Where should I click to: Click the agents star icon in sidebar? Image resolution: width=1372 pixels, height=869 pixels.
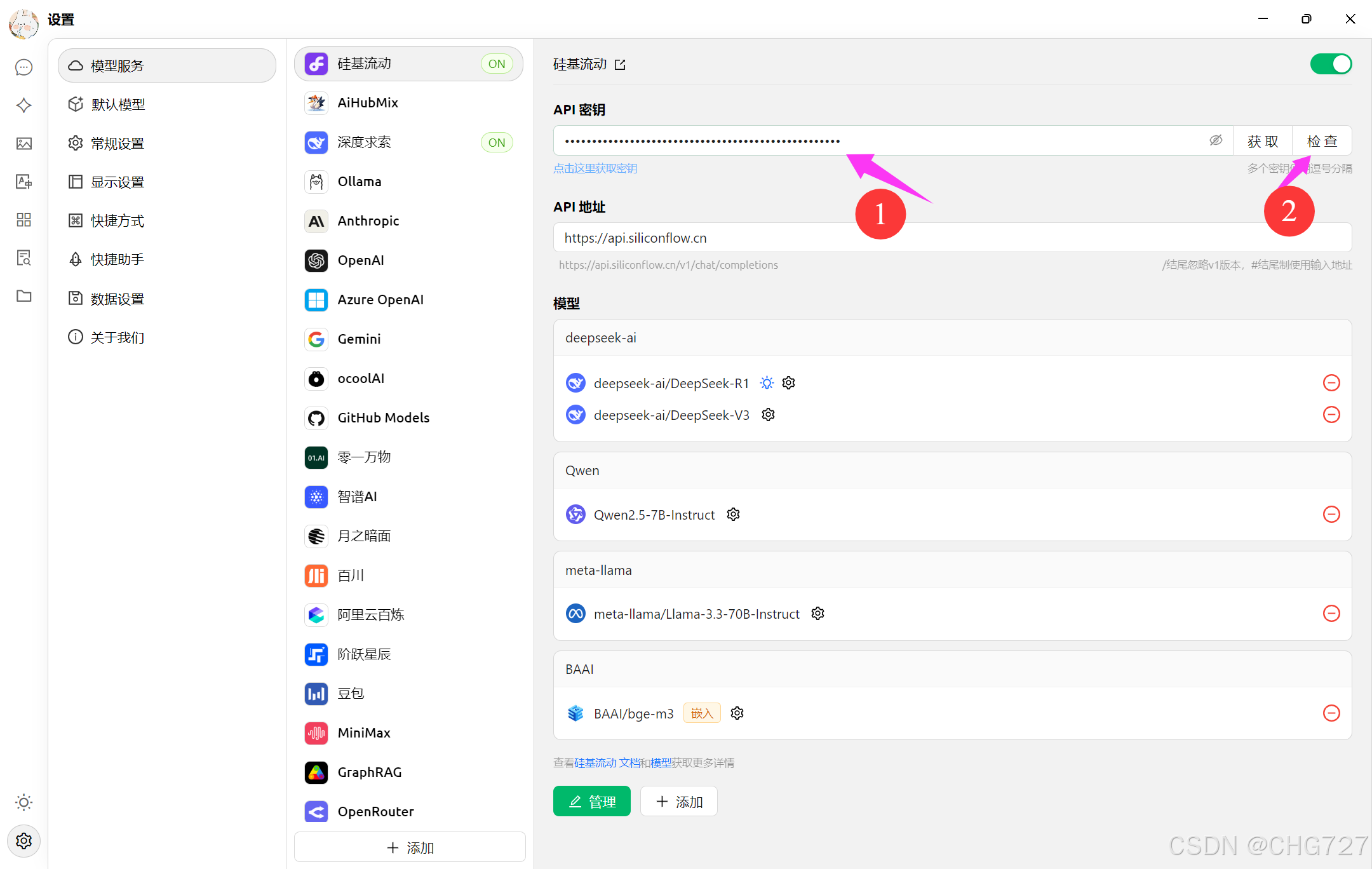pyautogui.click(x=24, y=105)
